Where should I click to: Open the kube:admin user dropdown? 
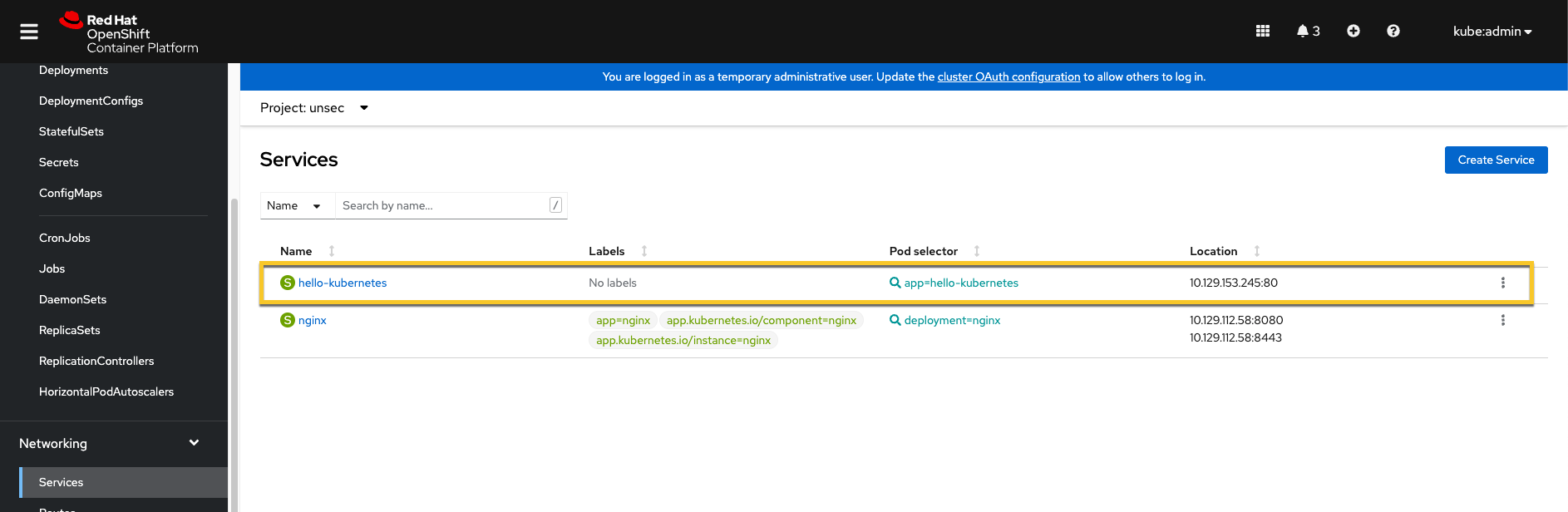coord(1492,32)
